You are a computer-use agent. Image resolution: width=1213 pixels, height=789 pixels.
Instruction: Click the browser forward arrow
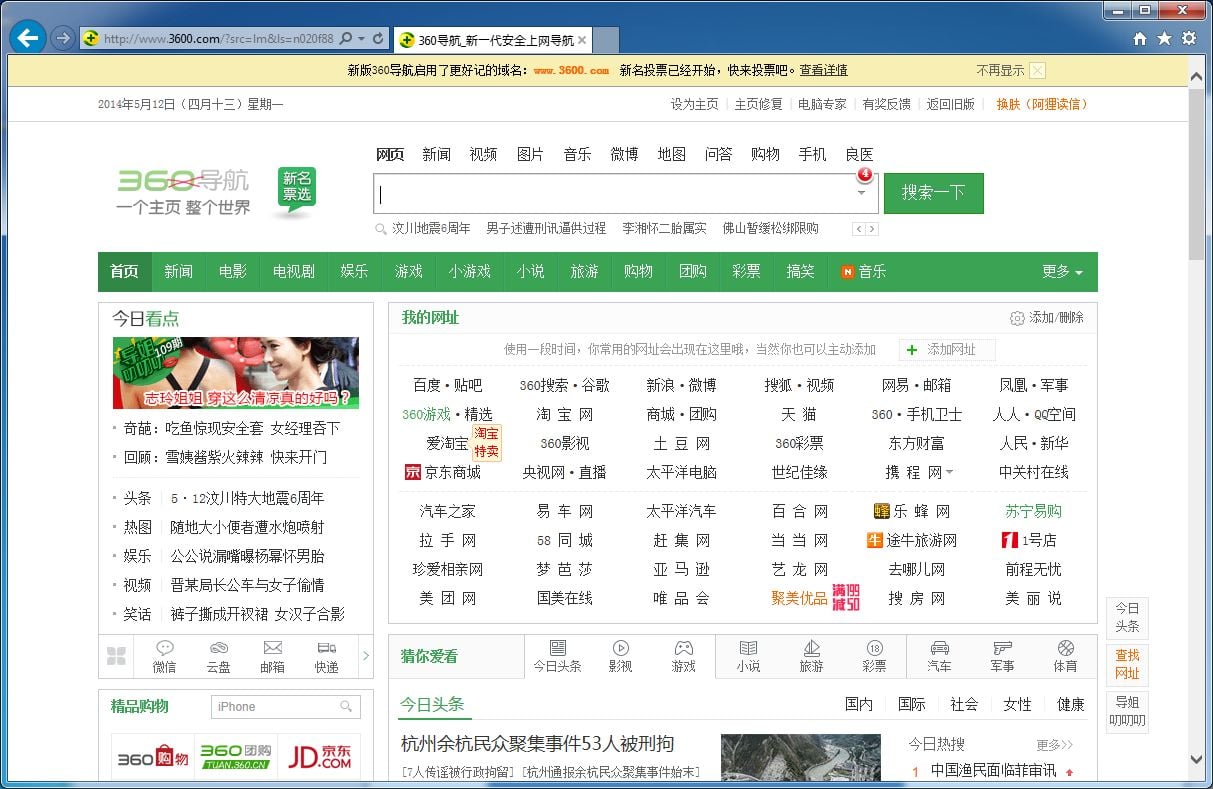point(62,39)
